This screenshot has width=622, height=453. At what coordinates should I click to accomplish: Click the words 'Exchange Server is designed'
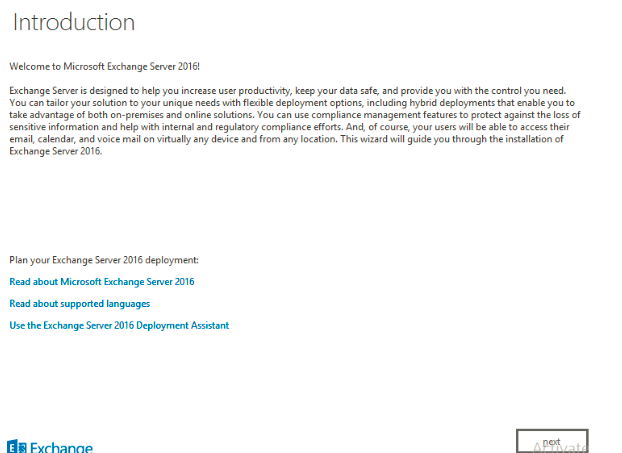64,91
